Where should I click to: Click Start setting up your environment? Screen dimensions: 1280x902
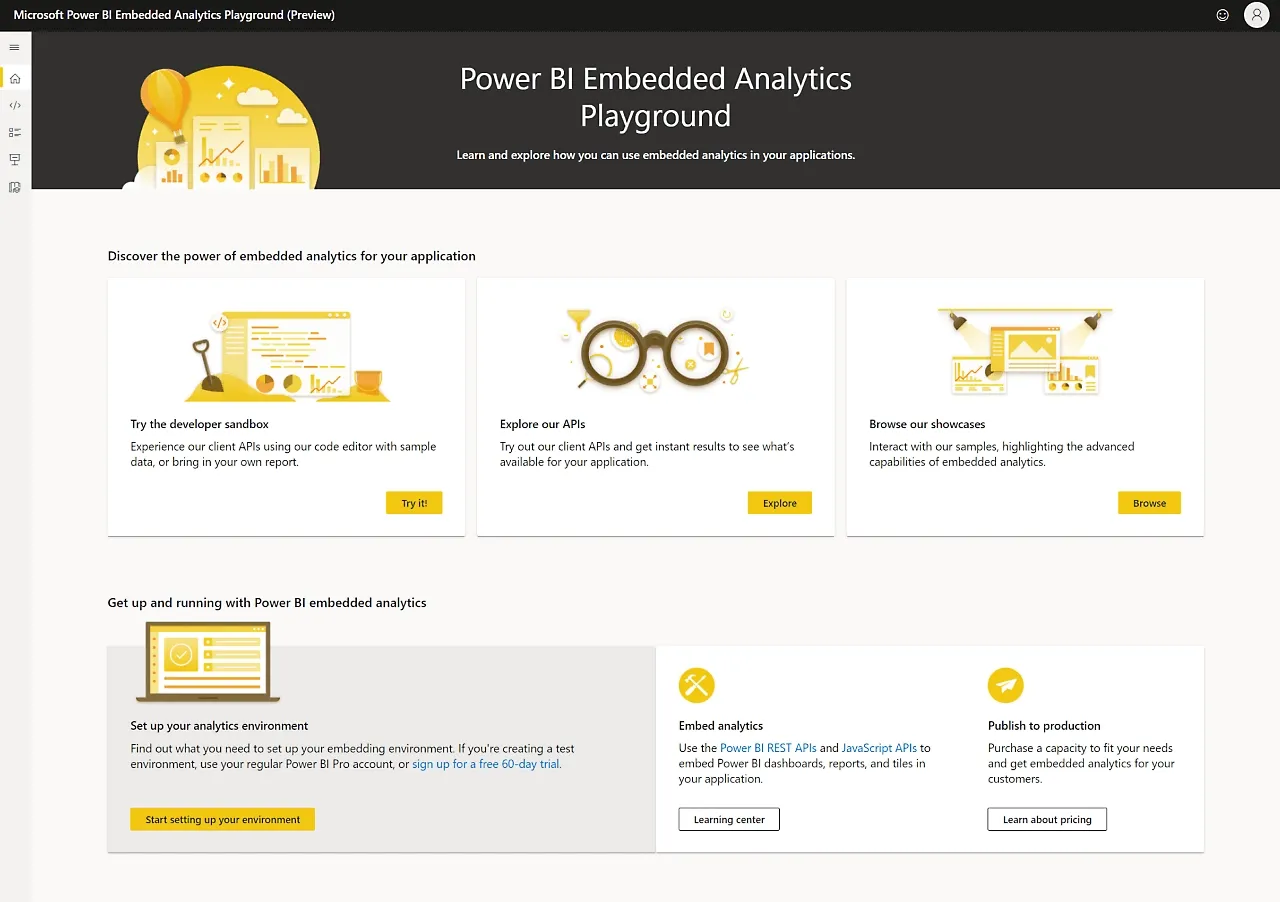[x=222, y=819]
